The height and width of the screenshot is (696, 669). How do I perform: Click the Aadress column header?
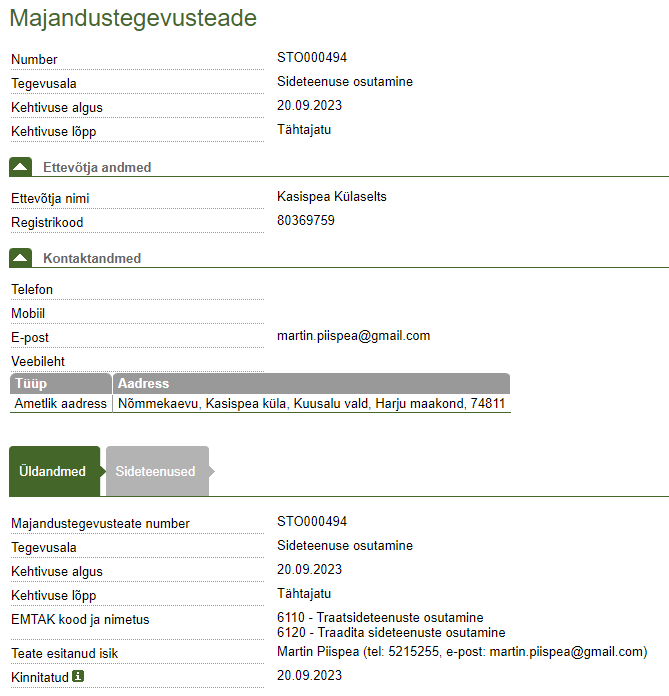pyautogui.click(x=311, y=383)
